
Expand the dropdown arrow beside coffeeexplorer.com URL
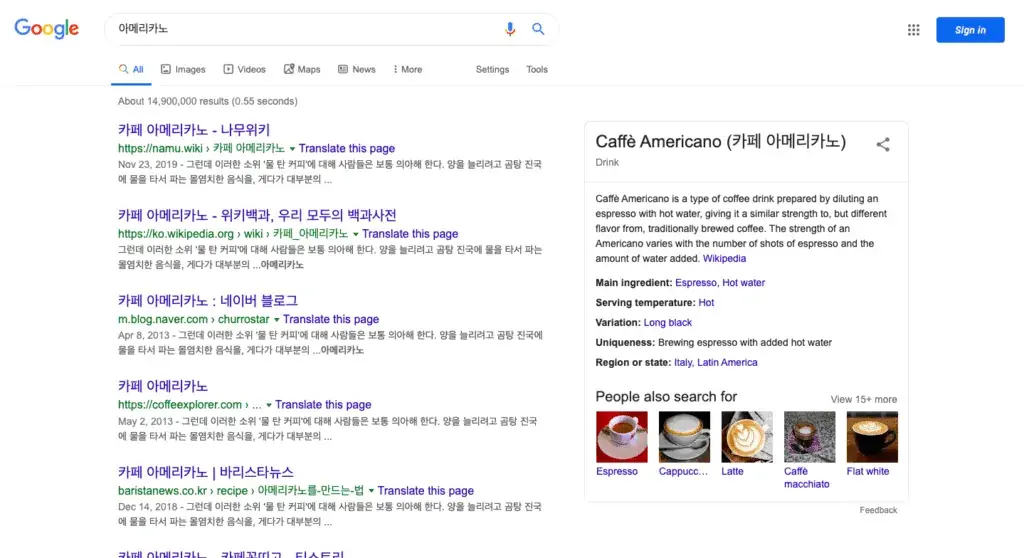pos(268,406)
